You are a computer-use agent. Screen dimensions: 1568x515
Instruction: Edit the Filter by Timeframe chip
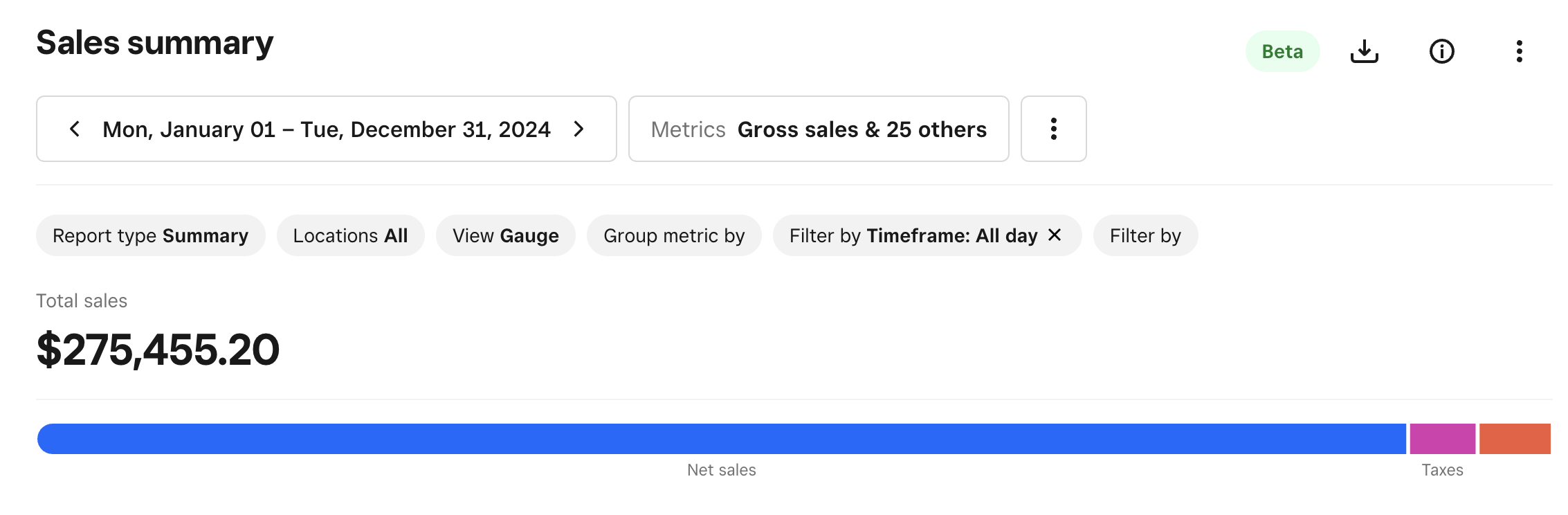coord(913,235)
